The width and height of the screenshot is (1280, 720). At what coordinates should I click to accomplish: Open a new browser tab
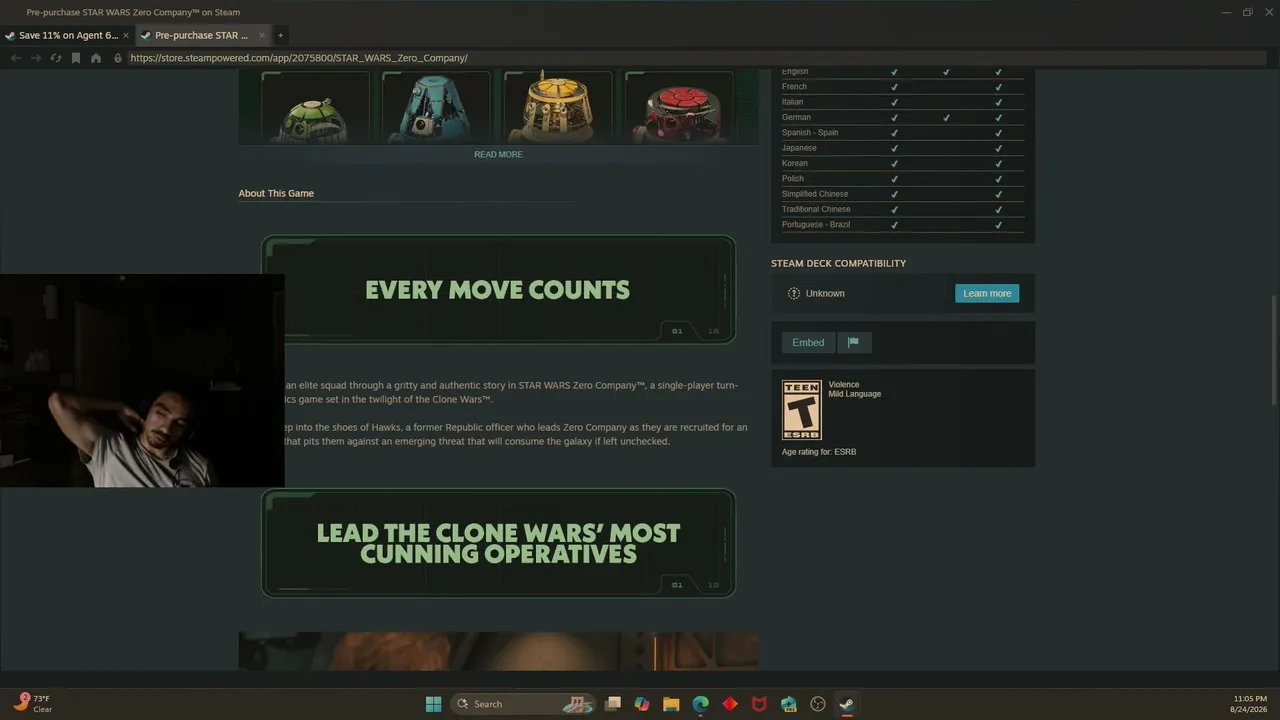[280, 35]
